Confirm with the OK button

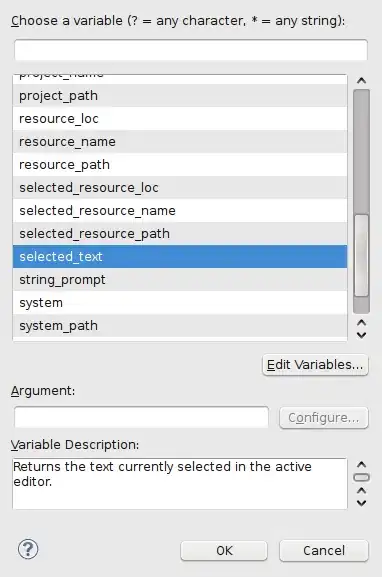coord(224,551)
